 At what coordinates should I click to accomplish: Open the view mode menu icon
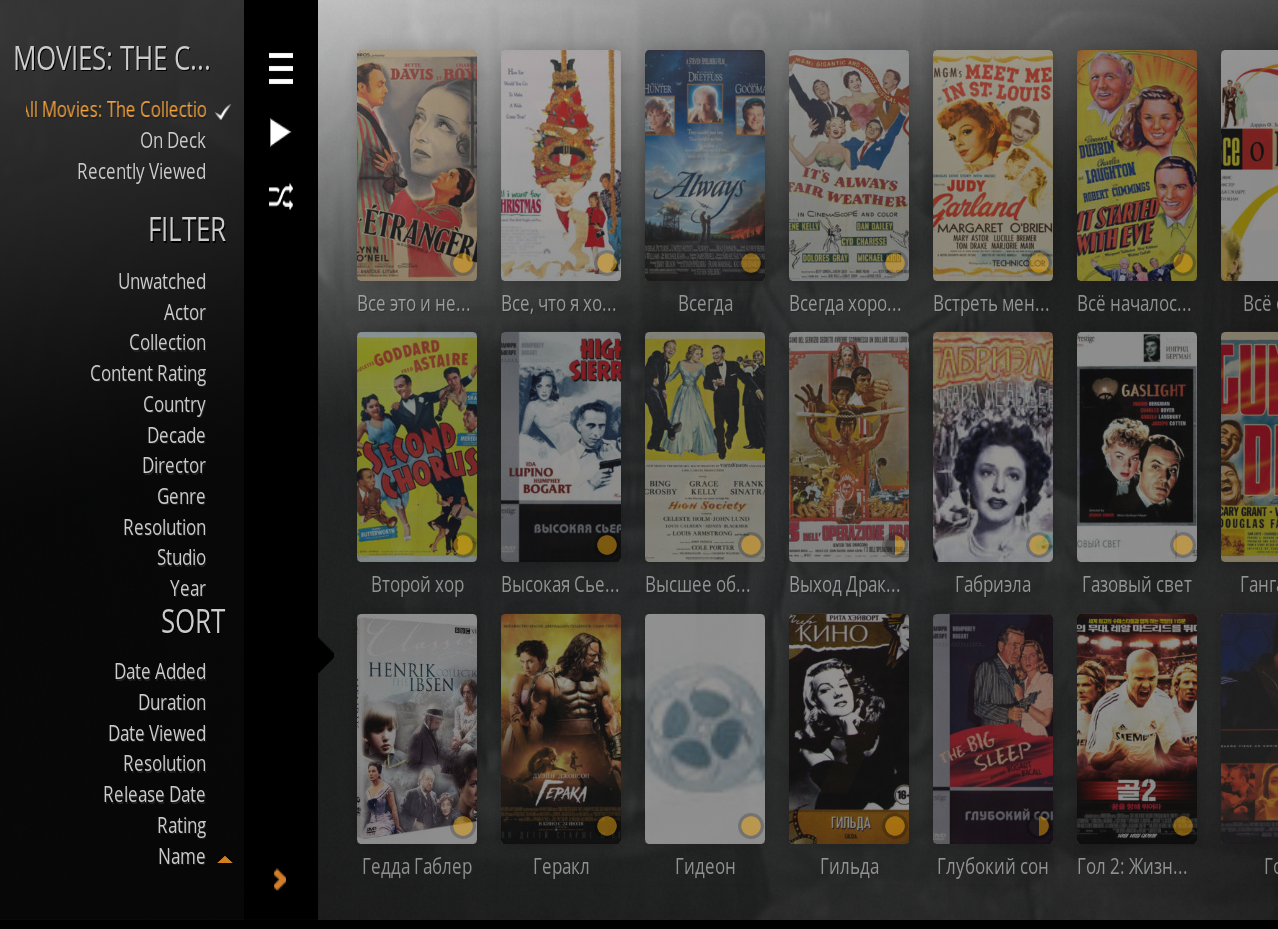coord(281,68)
